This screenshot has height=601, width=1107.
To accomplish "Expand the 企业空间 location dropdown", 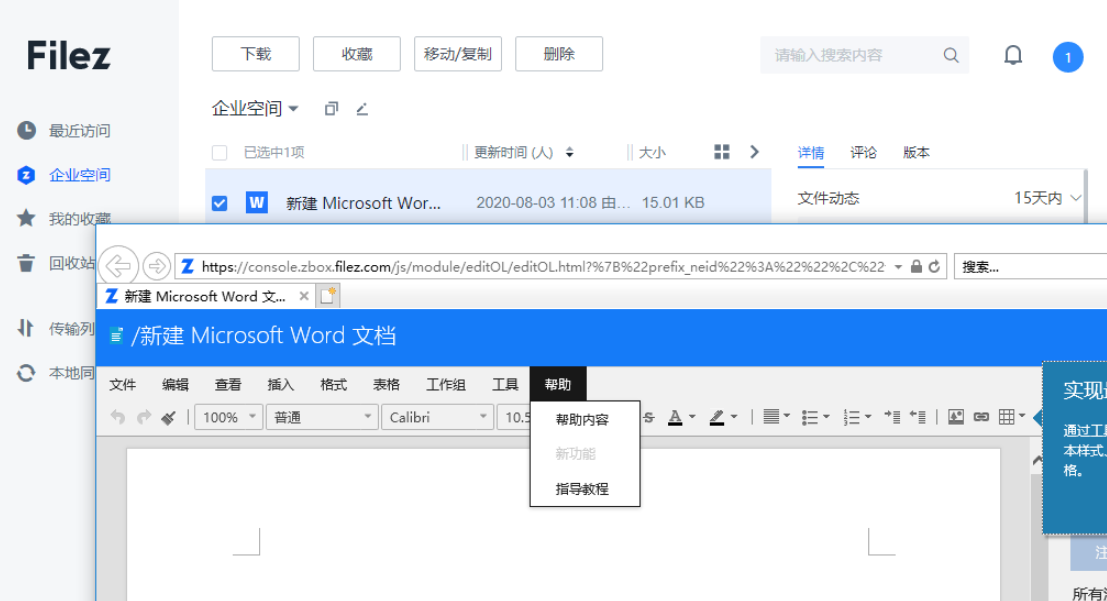I will [293, 109].
